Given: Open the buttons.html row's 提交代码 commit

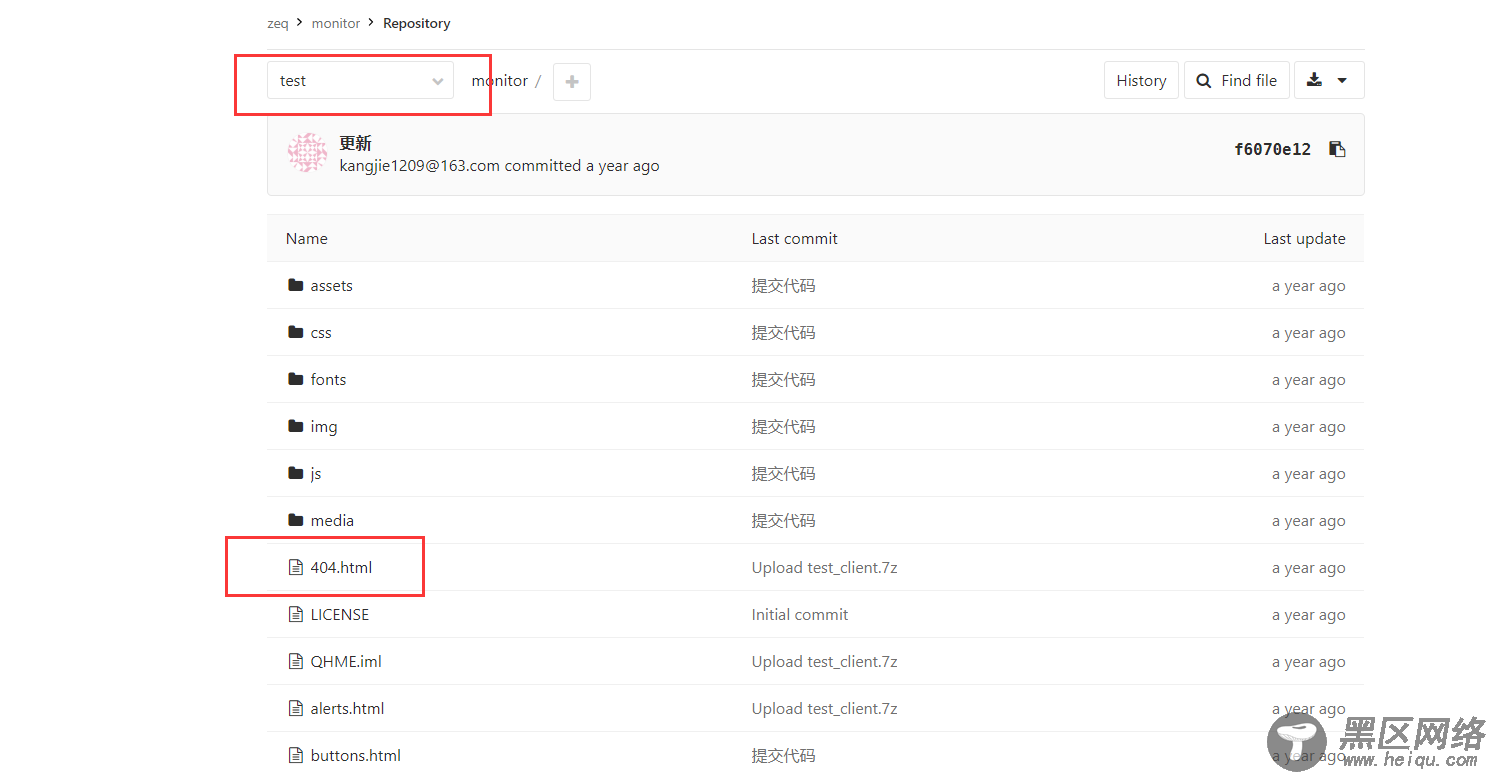Looking at the screenshot, I should [783, 756].
